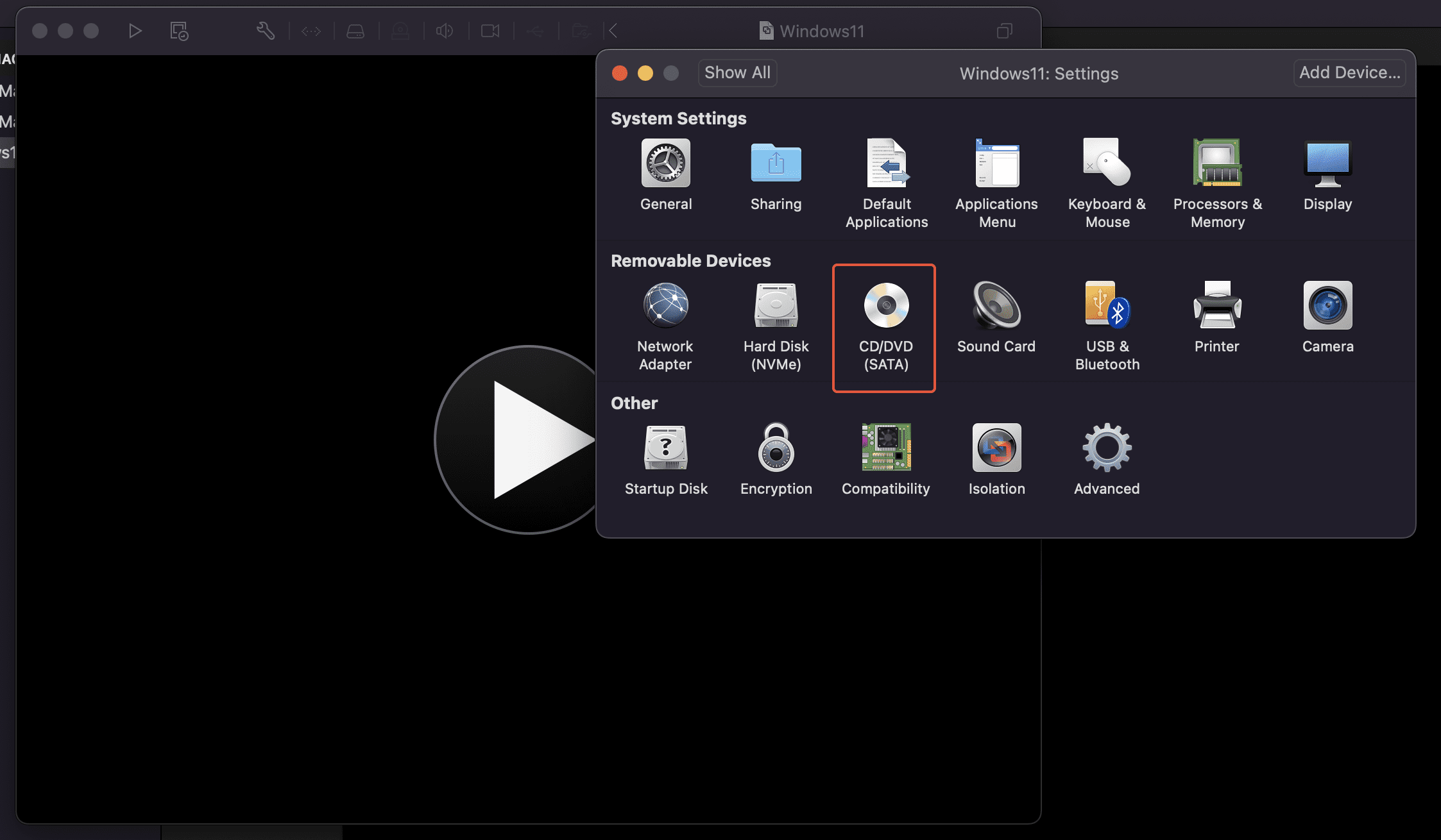
Task: Open General system settings
Action: pyautogui.click(x=666, y=176)
